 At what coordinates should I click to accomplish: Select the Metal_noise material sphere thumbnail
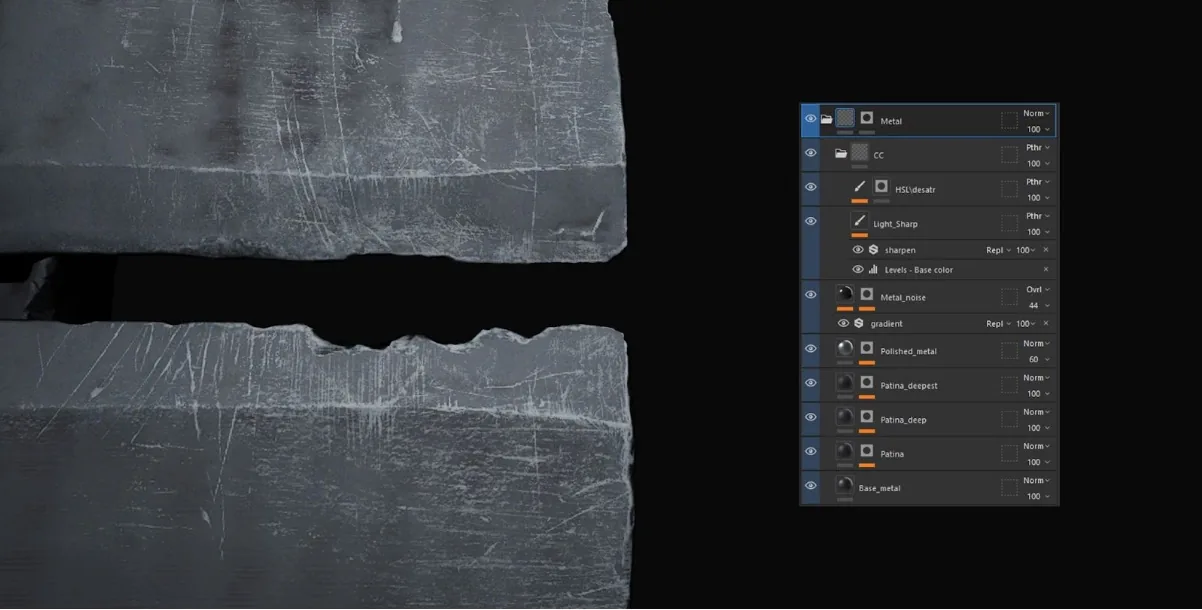pos(845,294)
